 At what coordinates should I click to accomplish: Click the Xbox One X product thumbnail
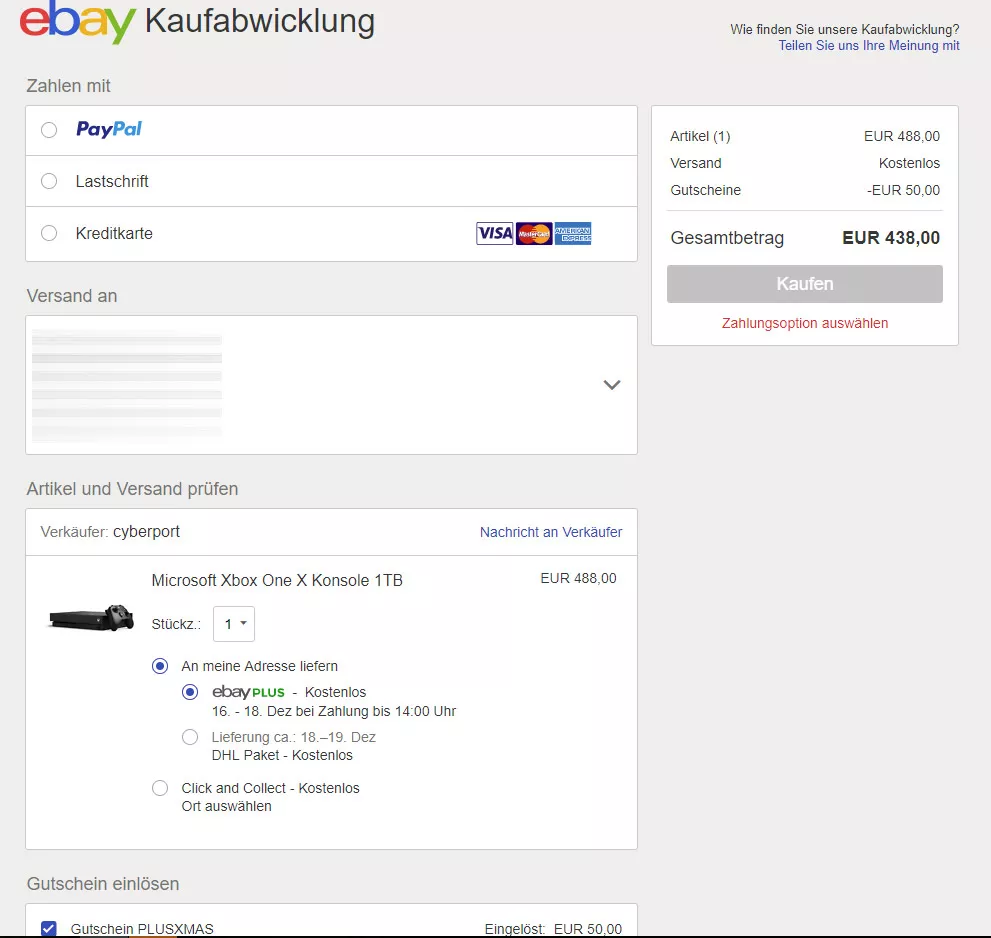(90, 618)
